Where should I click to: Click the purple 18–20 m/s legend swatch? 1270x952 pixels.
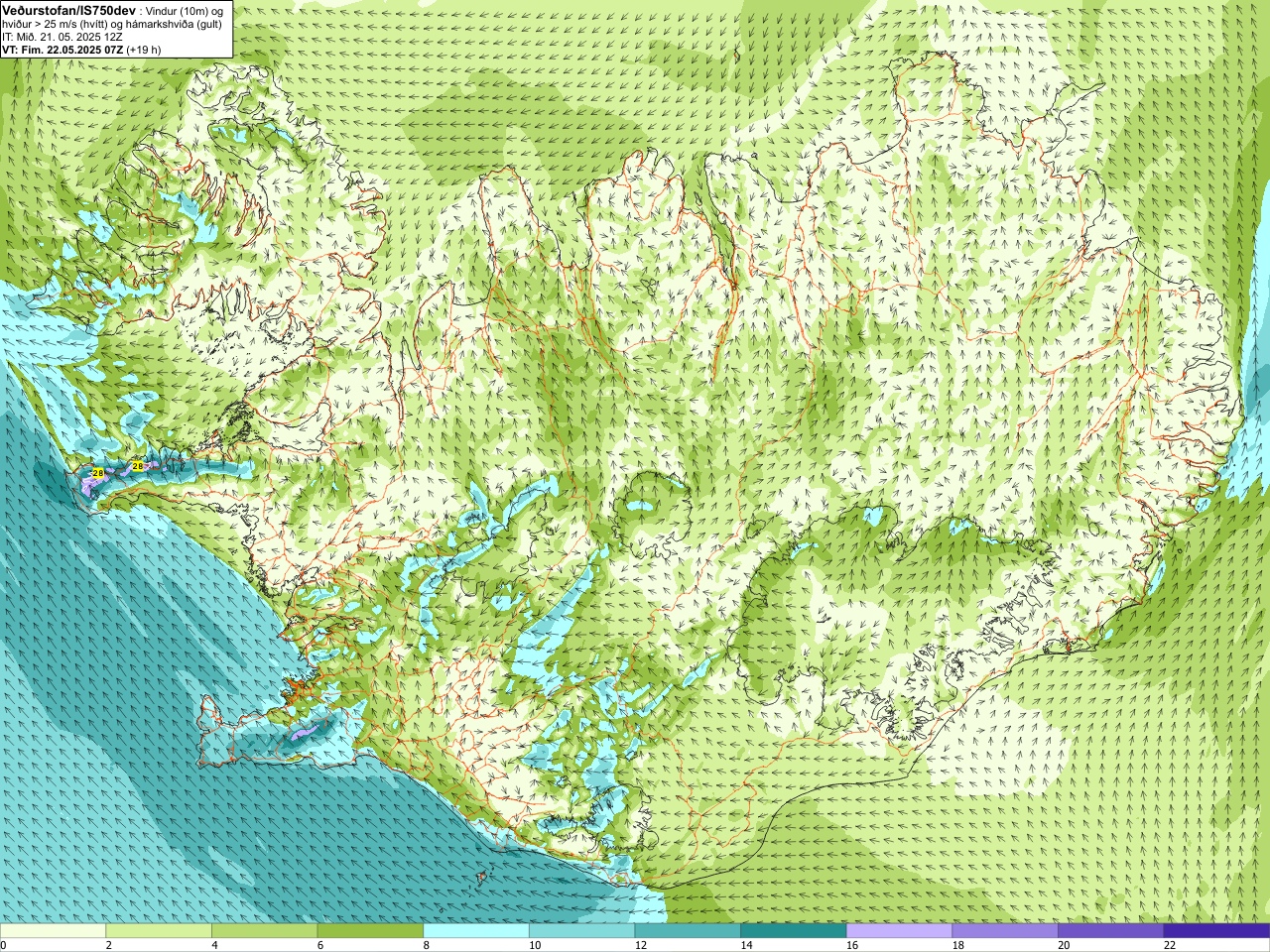pos(1005,931)
